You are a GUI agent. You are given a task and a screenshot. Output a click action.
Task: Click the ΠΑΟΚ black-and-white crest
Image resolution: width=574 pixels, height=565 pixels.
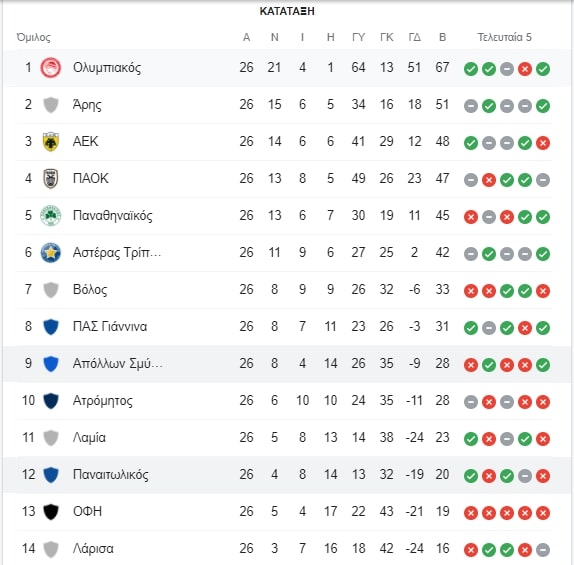51,179
